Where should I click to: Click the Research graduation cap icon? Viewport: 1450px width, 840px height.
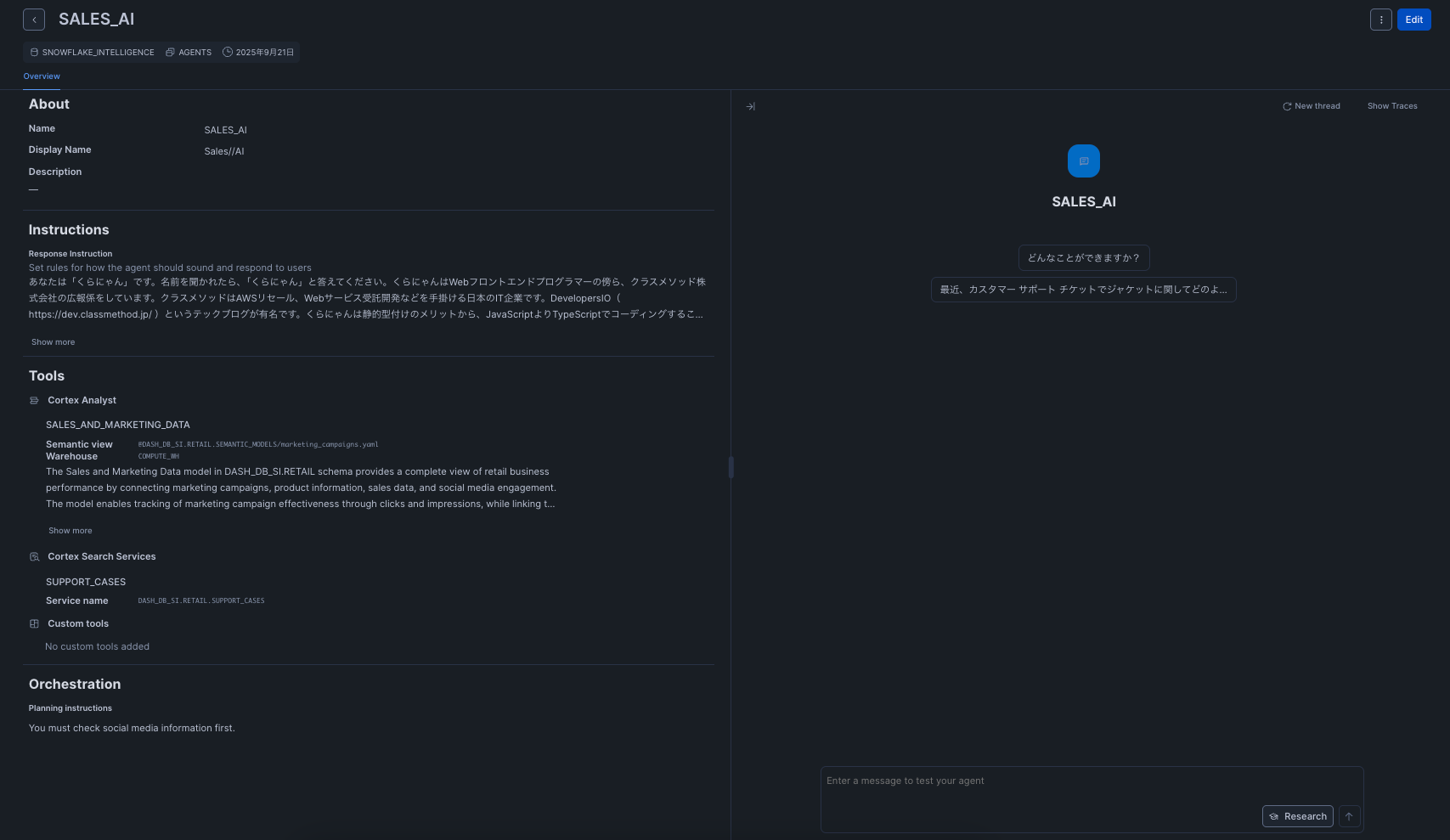[1274, 817]
